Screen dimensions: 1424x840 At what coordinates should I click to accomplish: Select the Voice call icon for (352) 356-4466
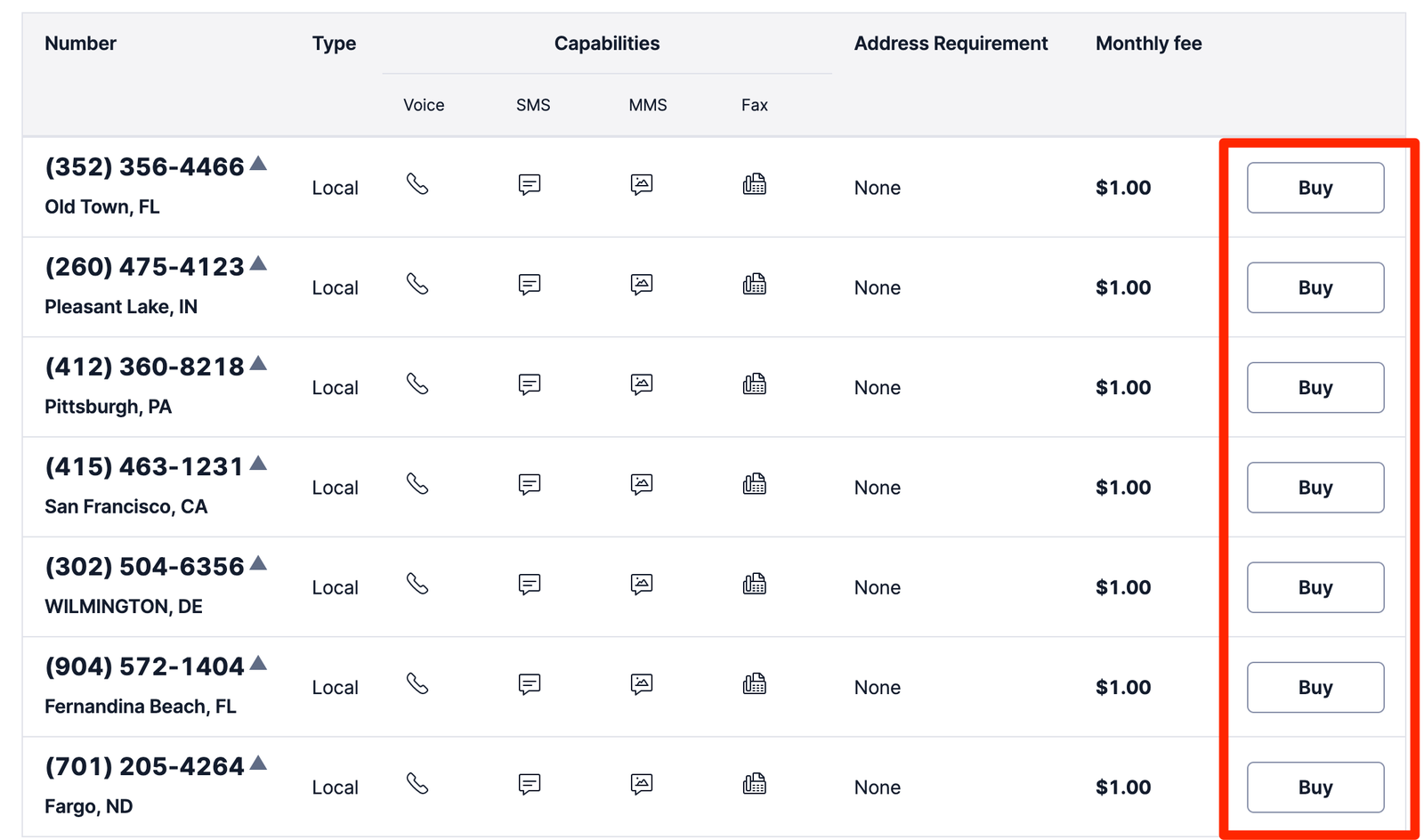(x=418, y=185)
